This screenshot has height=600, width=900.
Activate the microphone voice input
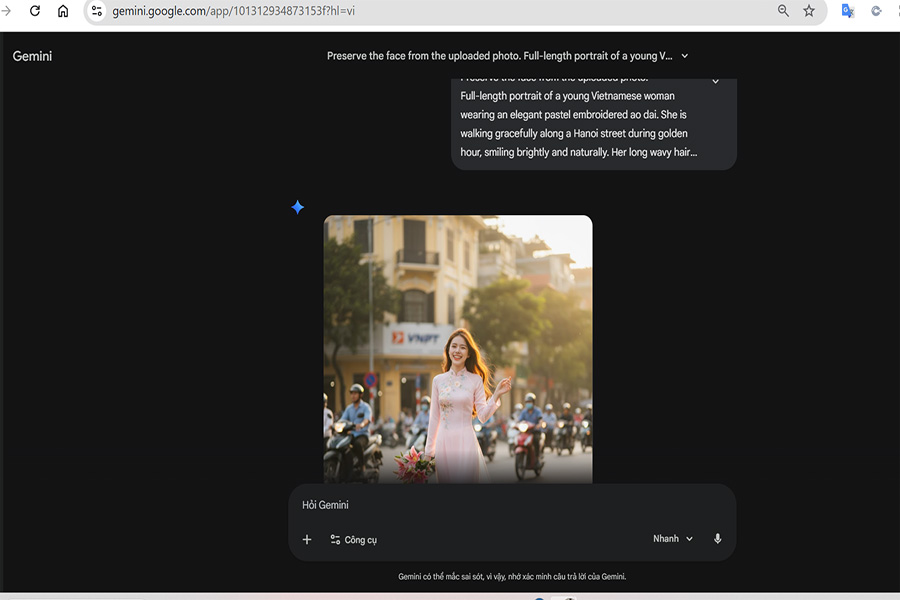coord(717,539)
